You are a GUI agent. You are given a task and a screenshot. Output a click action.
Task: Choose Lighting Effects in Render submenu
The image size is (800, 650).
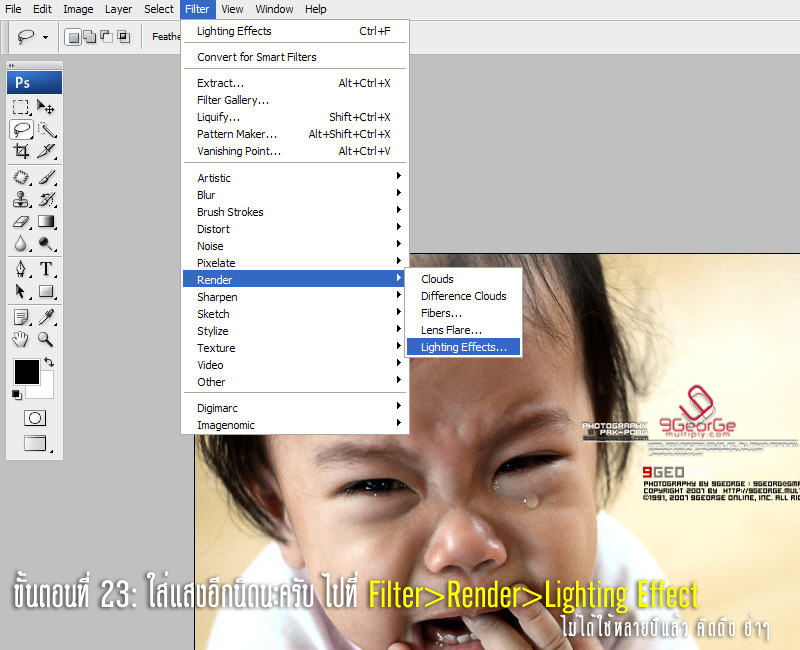pos(463,347)
